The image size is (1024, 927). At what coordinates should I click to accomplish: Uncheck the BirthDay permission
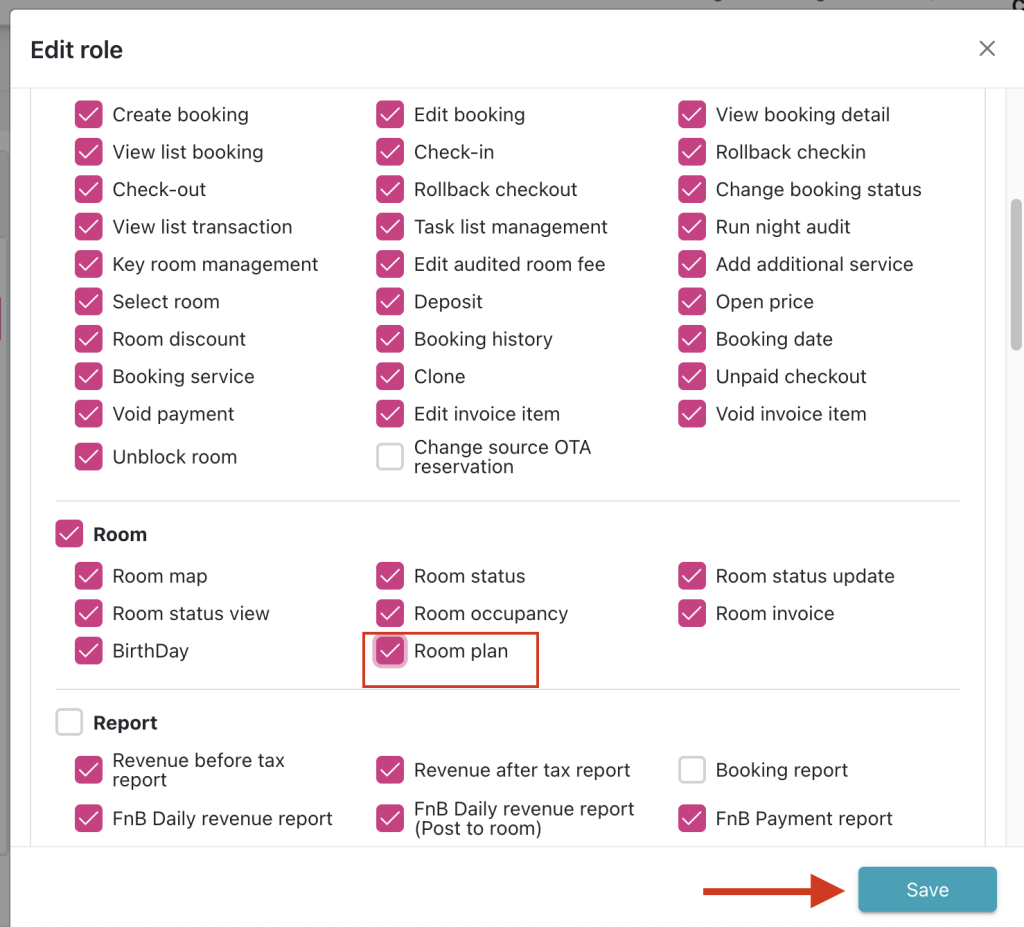pos(89,651)
